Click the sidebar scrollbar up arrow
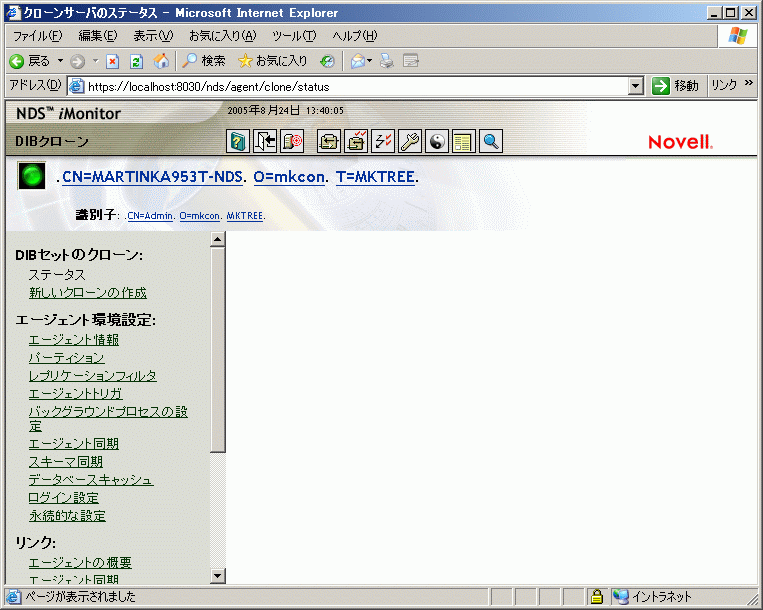 pos(218,239)
